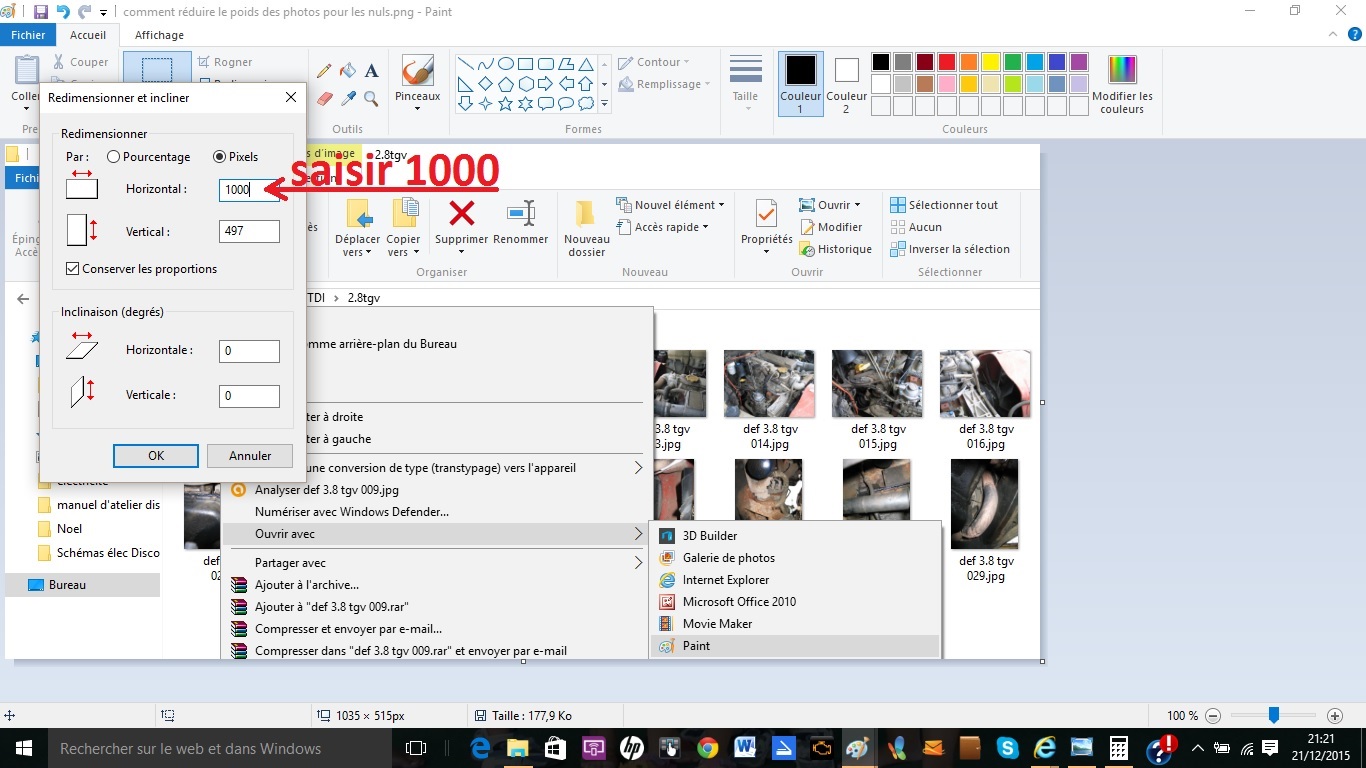Select the Fill bucket tool
Screen dimensions: 1366x768
coord(348,71)
